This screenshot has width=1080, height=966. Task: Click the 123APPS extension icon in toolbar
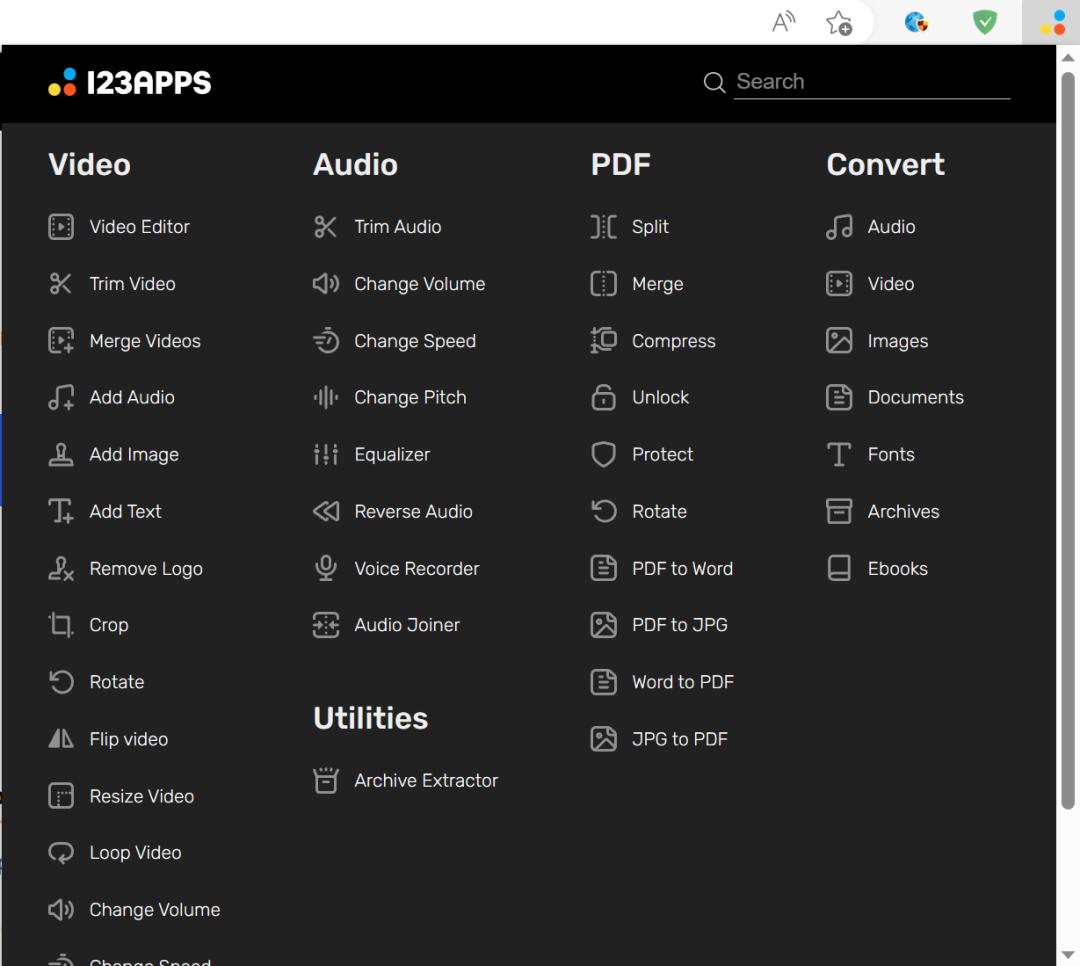(1051, 22)
